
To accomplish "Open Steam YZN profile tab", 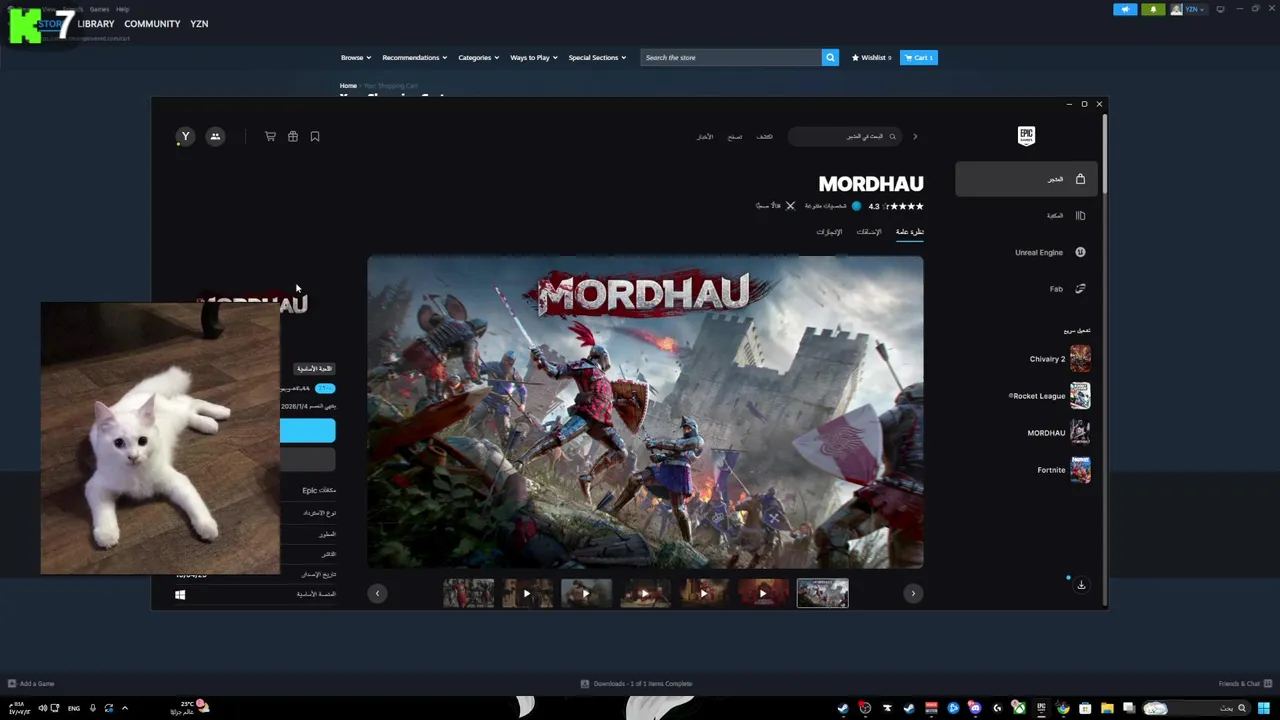I will (199, 24).
